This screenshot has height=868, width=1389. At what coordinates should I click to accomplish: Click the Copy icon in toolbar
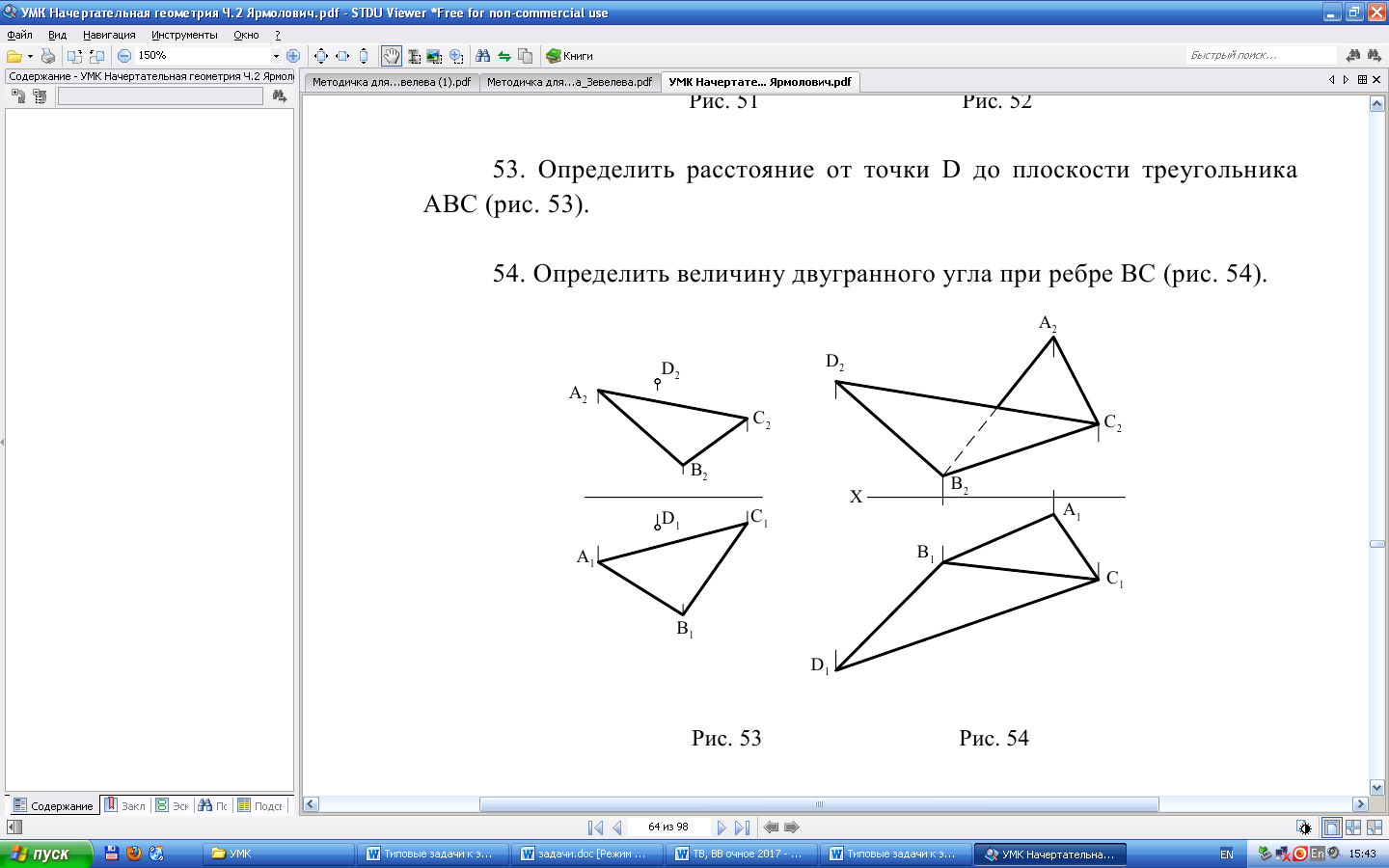(x=525, y=56)
